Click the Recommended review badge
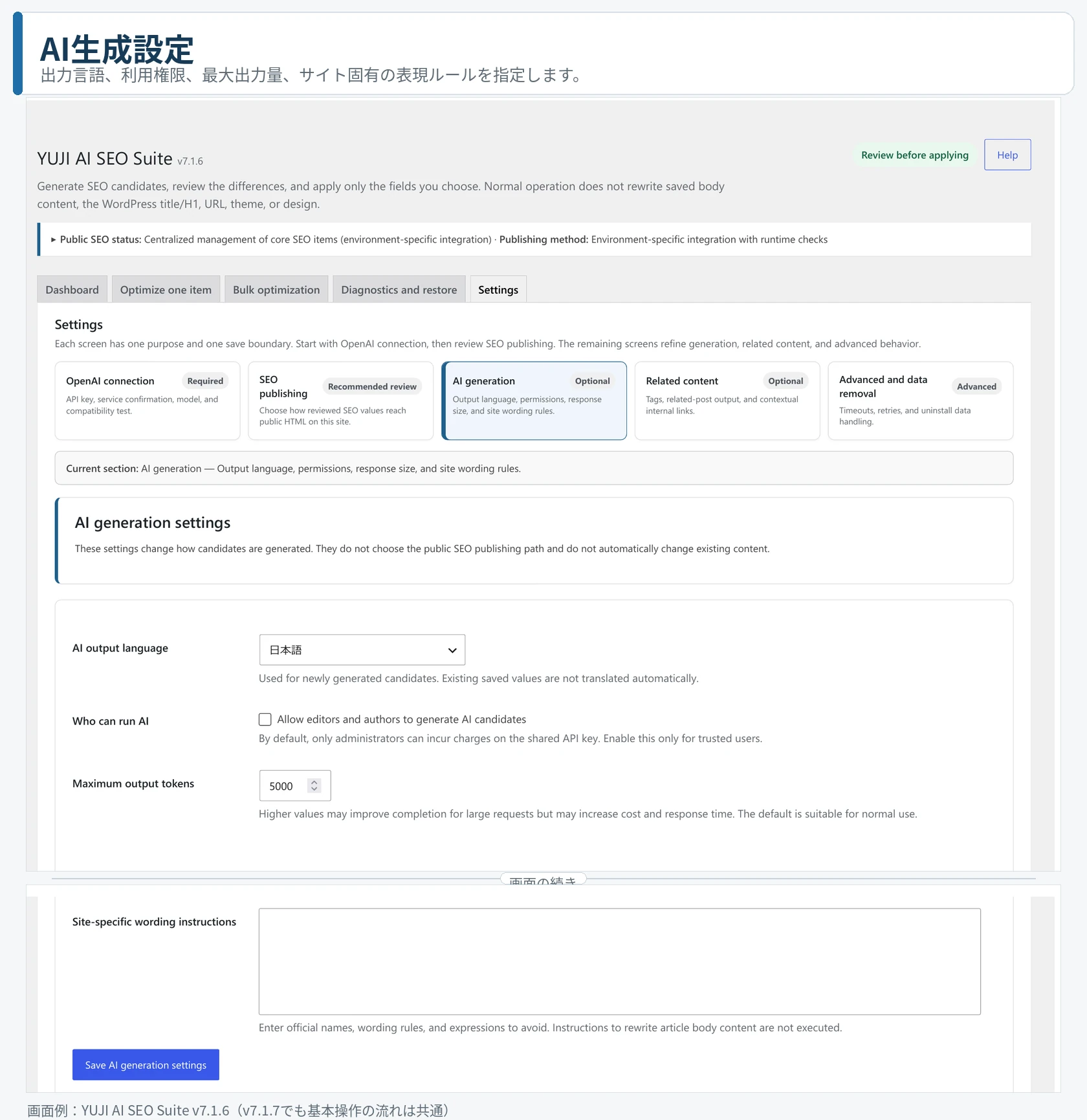The height and width of the screenshot is (1120, 1087). 372,386
